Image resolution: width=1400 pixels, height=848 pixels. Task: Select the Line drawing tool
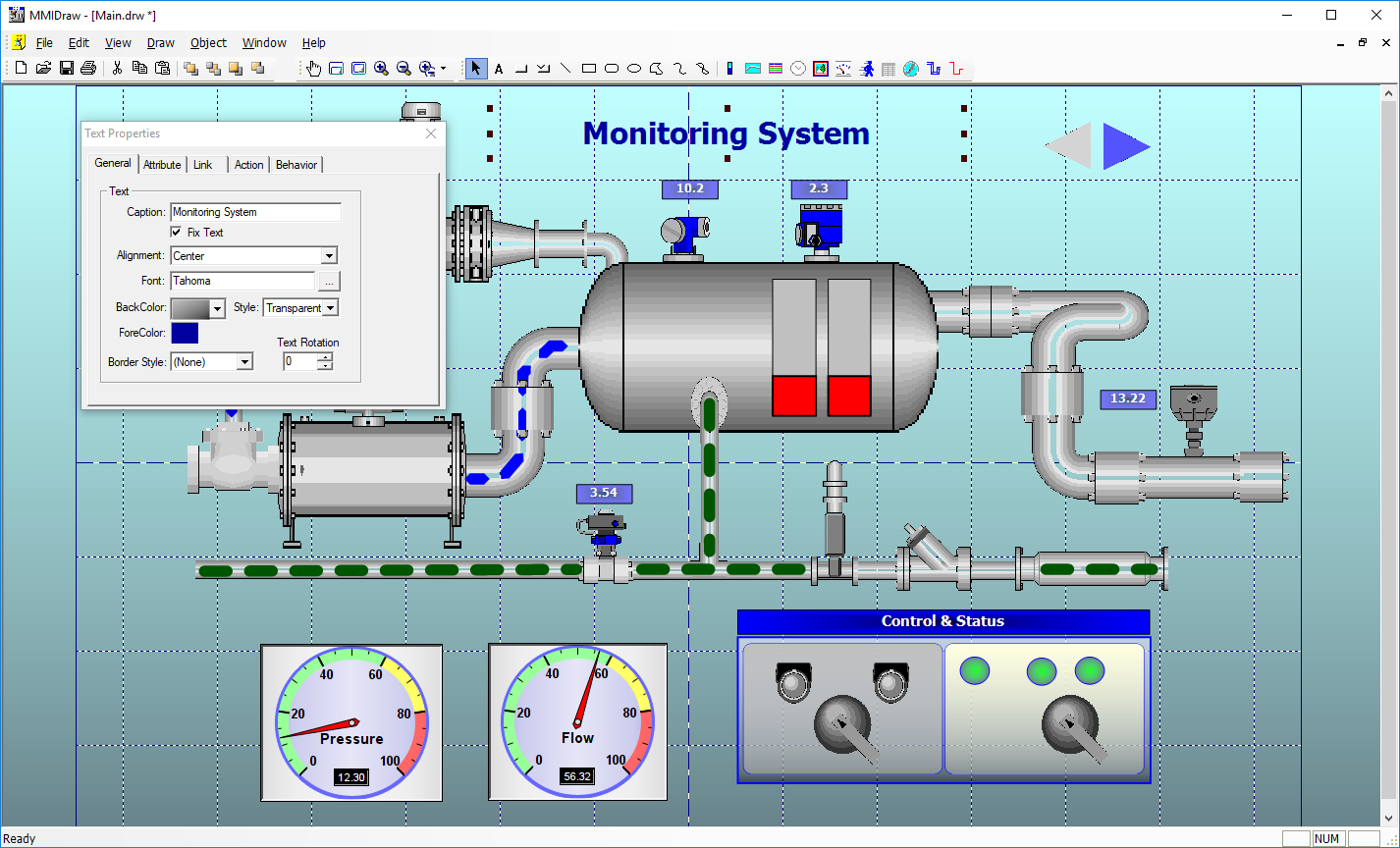click(x=565, y=69)
